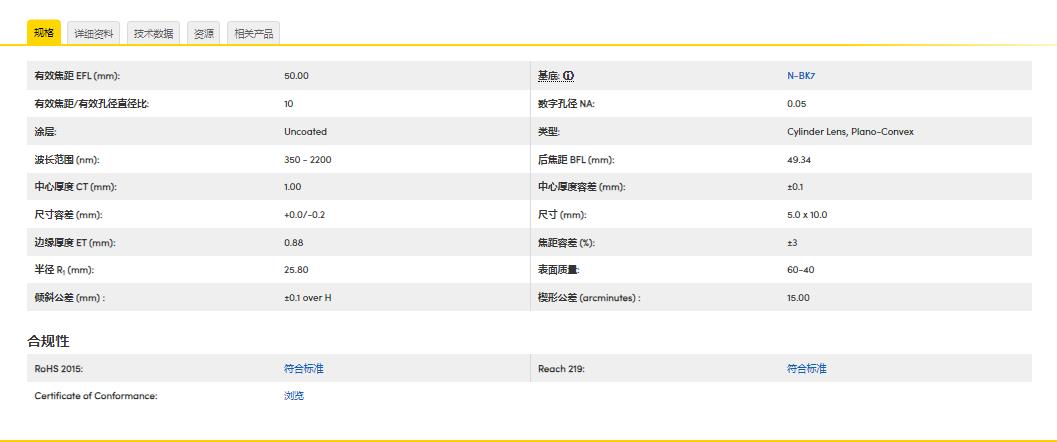The width and height of the screenshot is (1057, 442).
Task: Click the 5.0 x 10.0 dimension value
Action: [807, 215]
